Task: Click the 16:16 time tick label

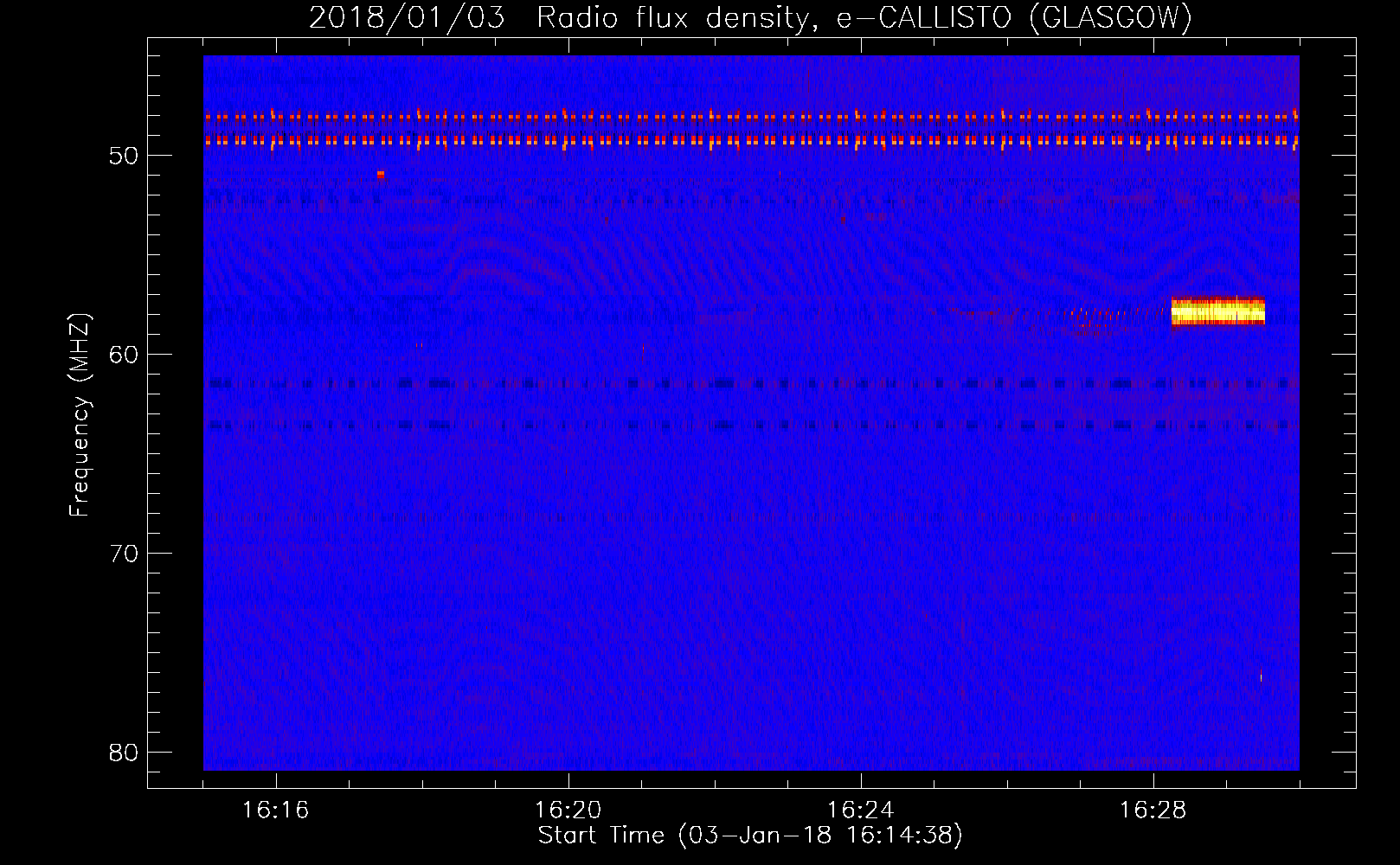Action: click(275, 811)
